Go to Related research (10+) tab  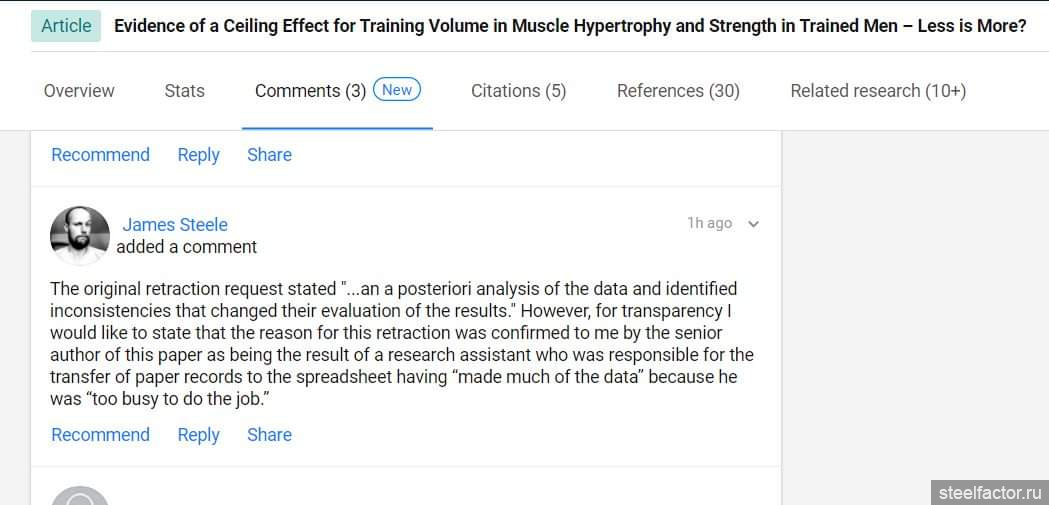878,91
